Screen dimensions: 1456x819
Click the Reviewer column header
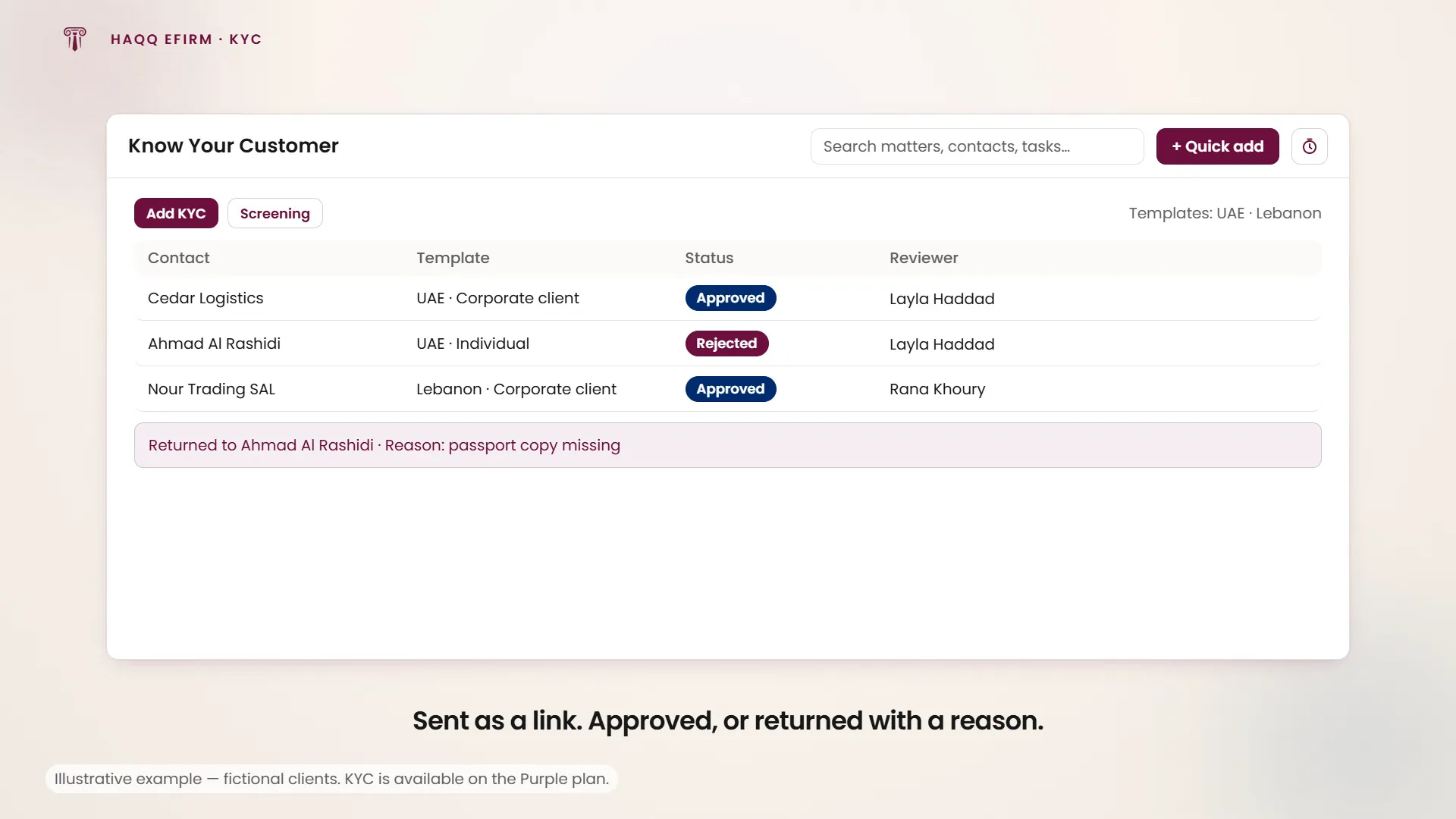[924, 258]
